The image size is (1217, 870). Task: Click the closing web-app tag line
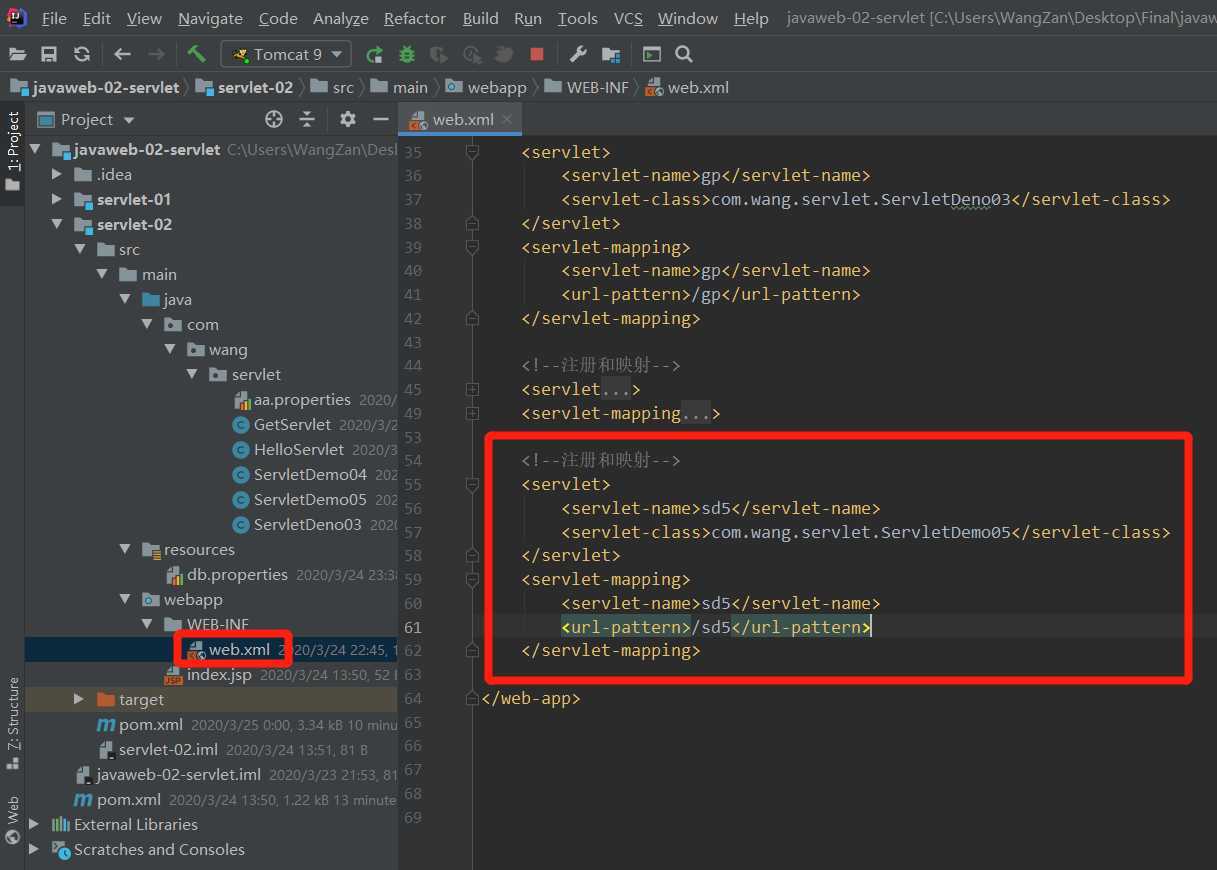coord(530,698)
